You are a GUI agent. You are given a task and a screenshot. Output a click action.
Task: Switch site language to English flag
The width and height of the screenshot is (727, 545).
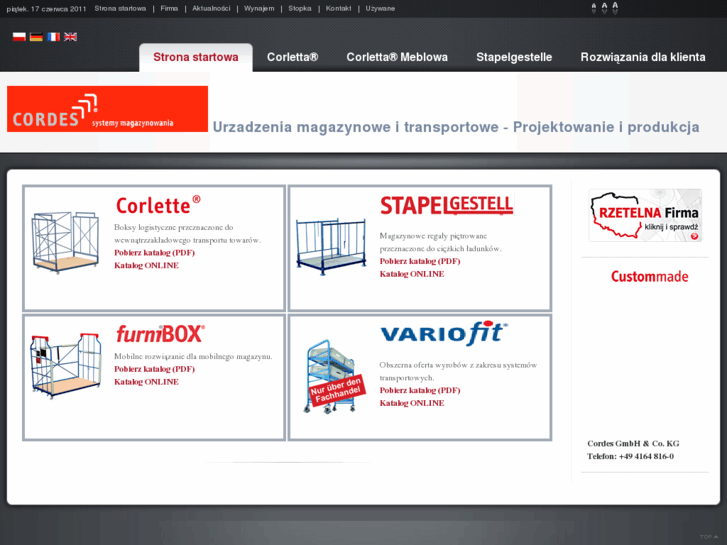tap(70, 37)
